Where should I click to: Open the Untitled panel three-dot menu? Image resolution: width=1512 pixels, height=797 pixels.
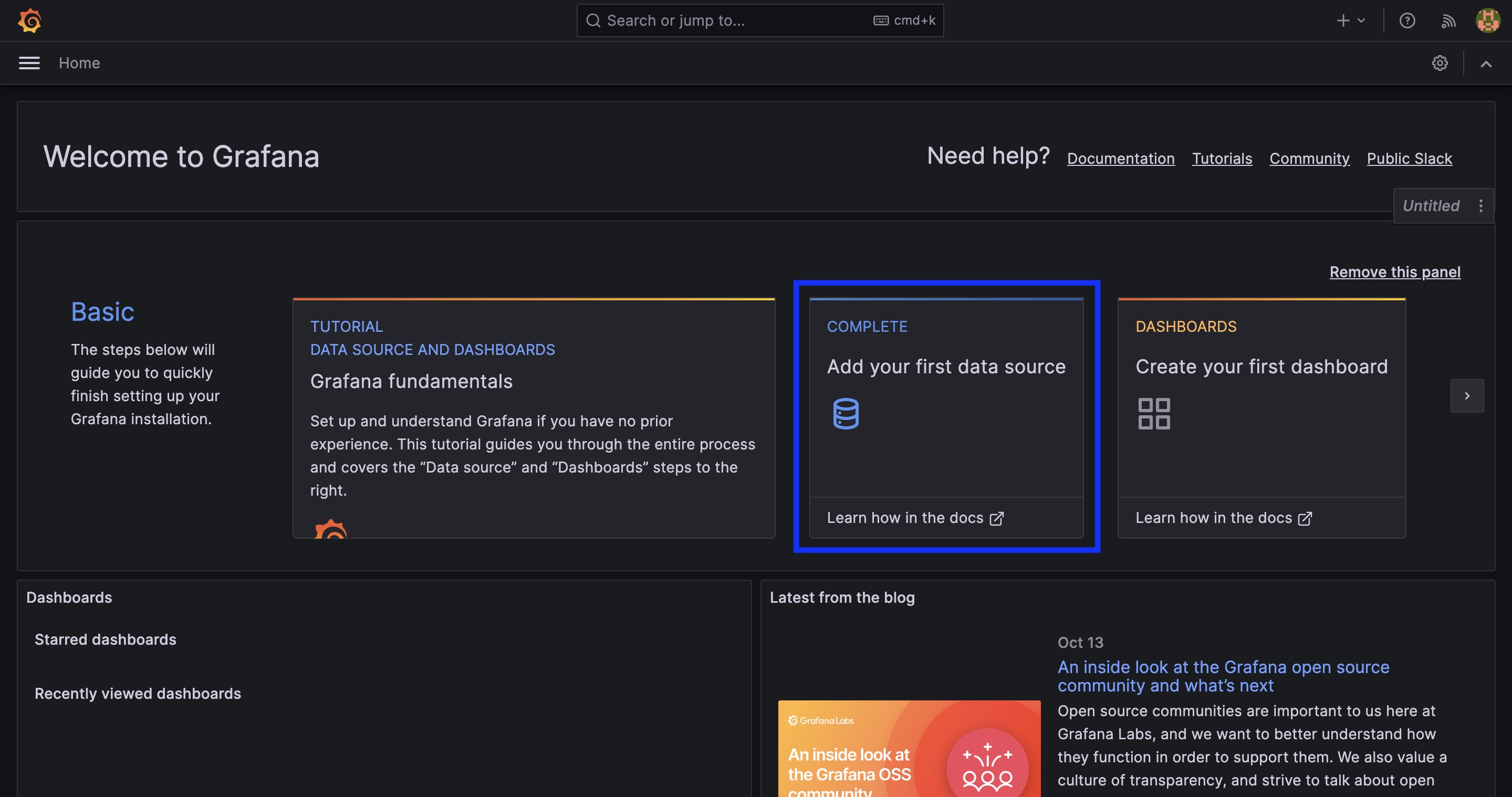(x=1481, y=205)
